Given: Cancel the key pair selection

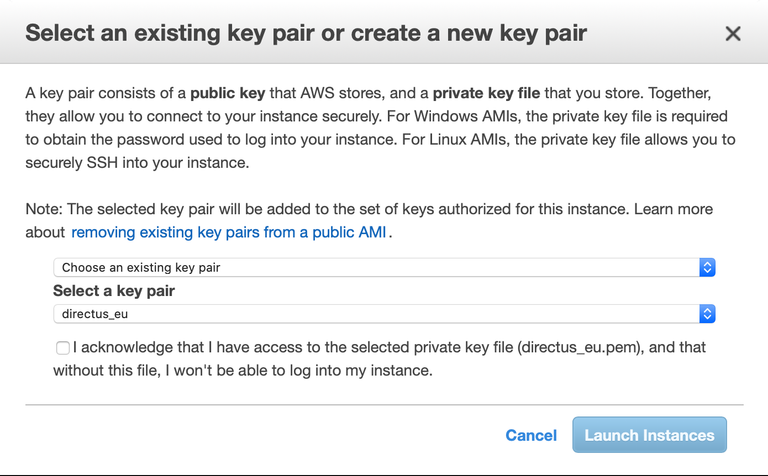Looking at the screenshot, I should (x=531, y=435).
